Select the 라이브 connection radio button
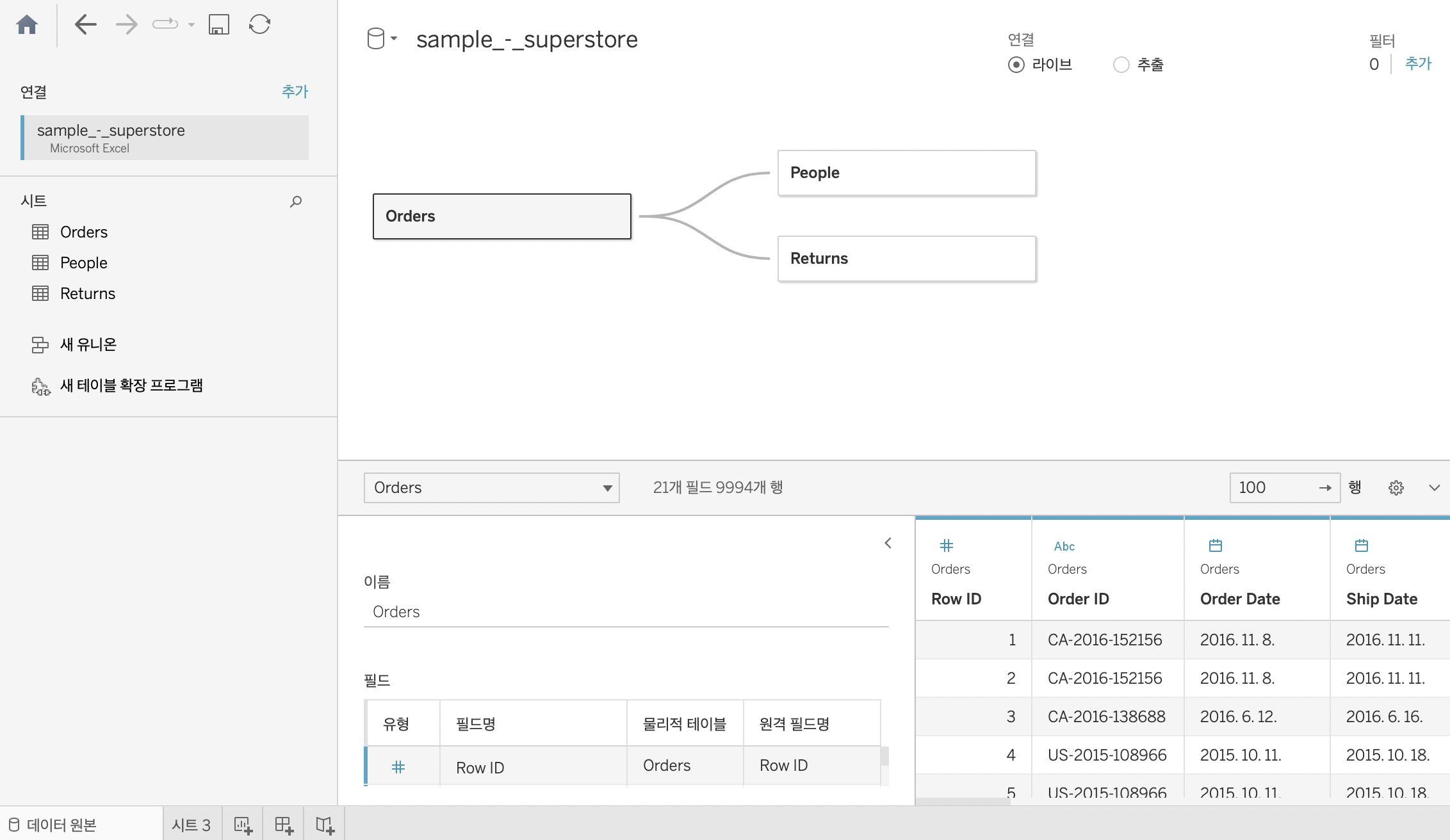 point(1016,65)
